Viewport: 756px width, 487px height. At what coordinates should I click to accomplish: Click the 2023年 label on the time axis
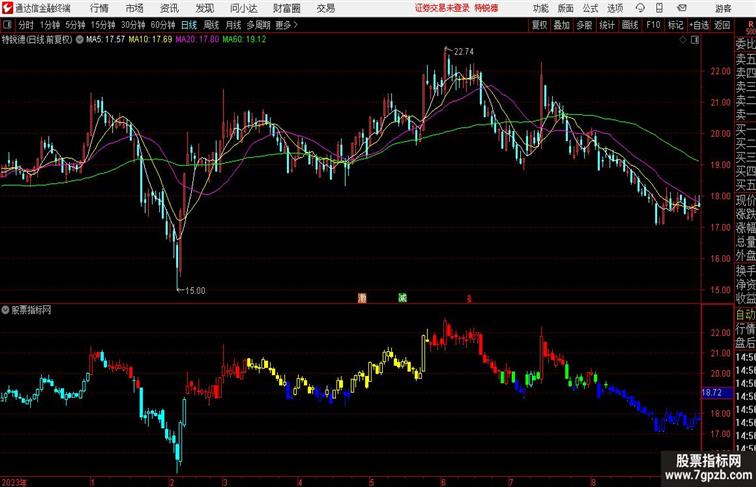[14, 482]
